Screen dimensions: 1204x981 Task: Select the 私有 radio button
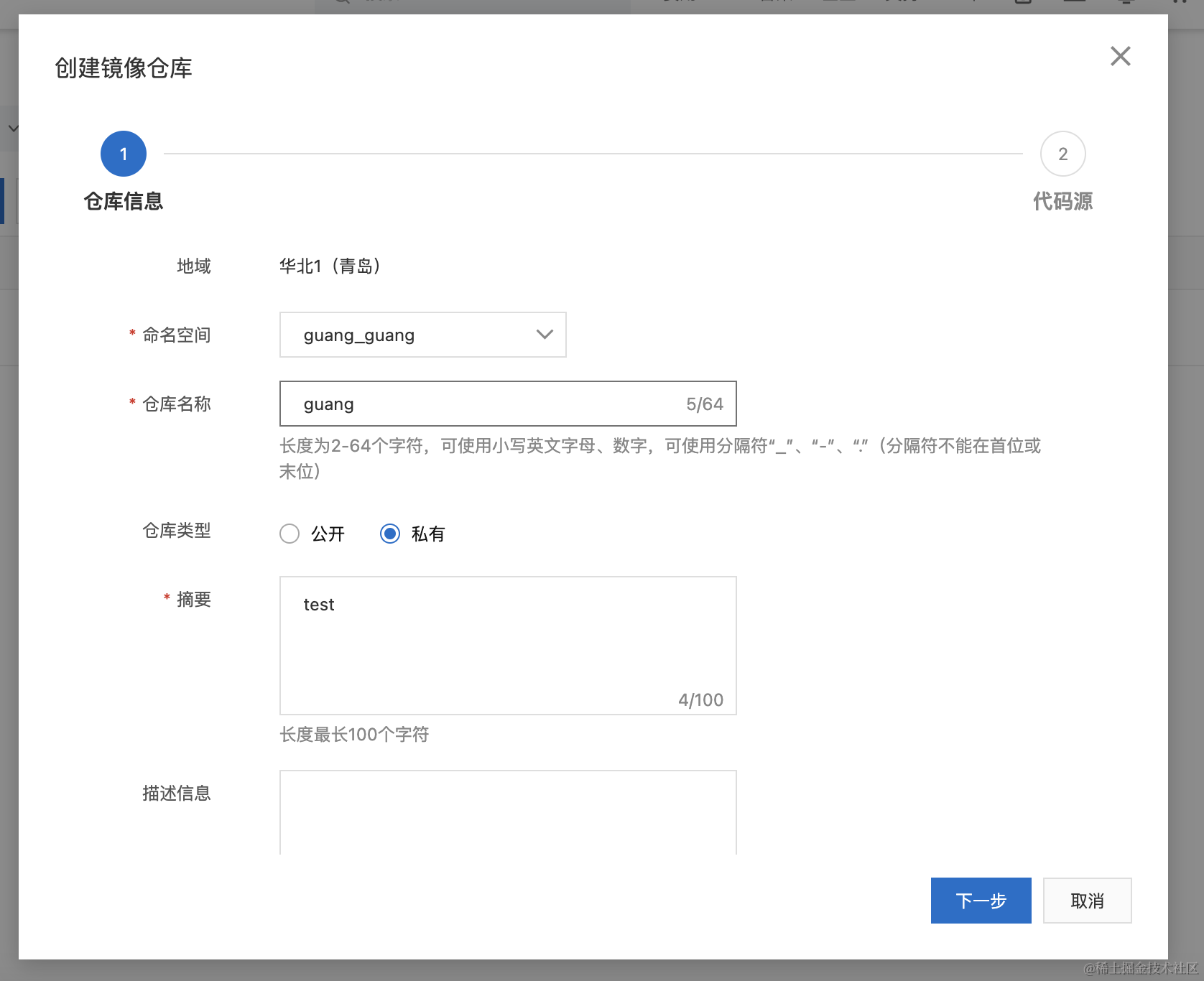[390, 534]
